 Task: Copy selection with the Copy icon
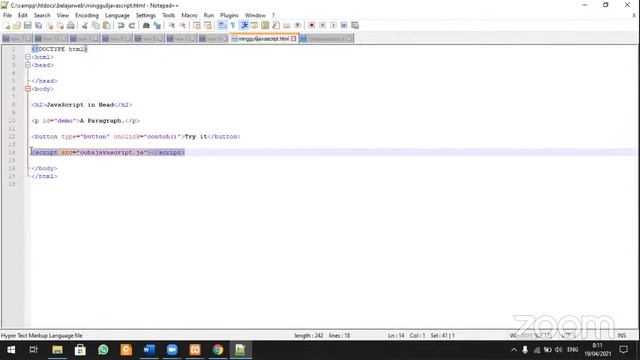click(96, 25)
